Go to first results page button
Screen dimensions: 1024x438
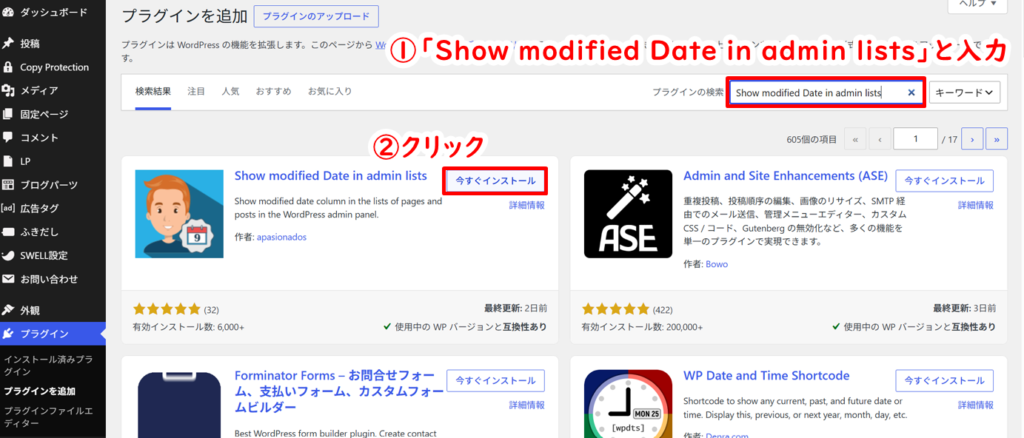[856, 139]
